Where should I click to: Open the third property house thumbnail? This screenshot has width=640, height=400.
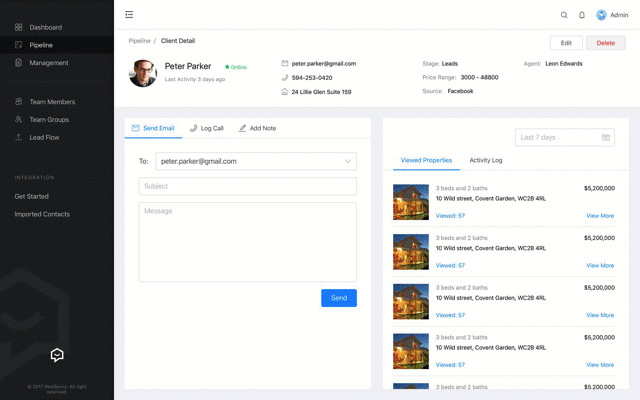411,302
